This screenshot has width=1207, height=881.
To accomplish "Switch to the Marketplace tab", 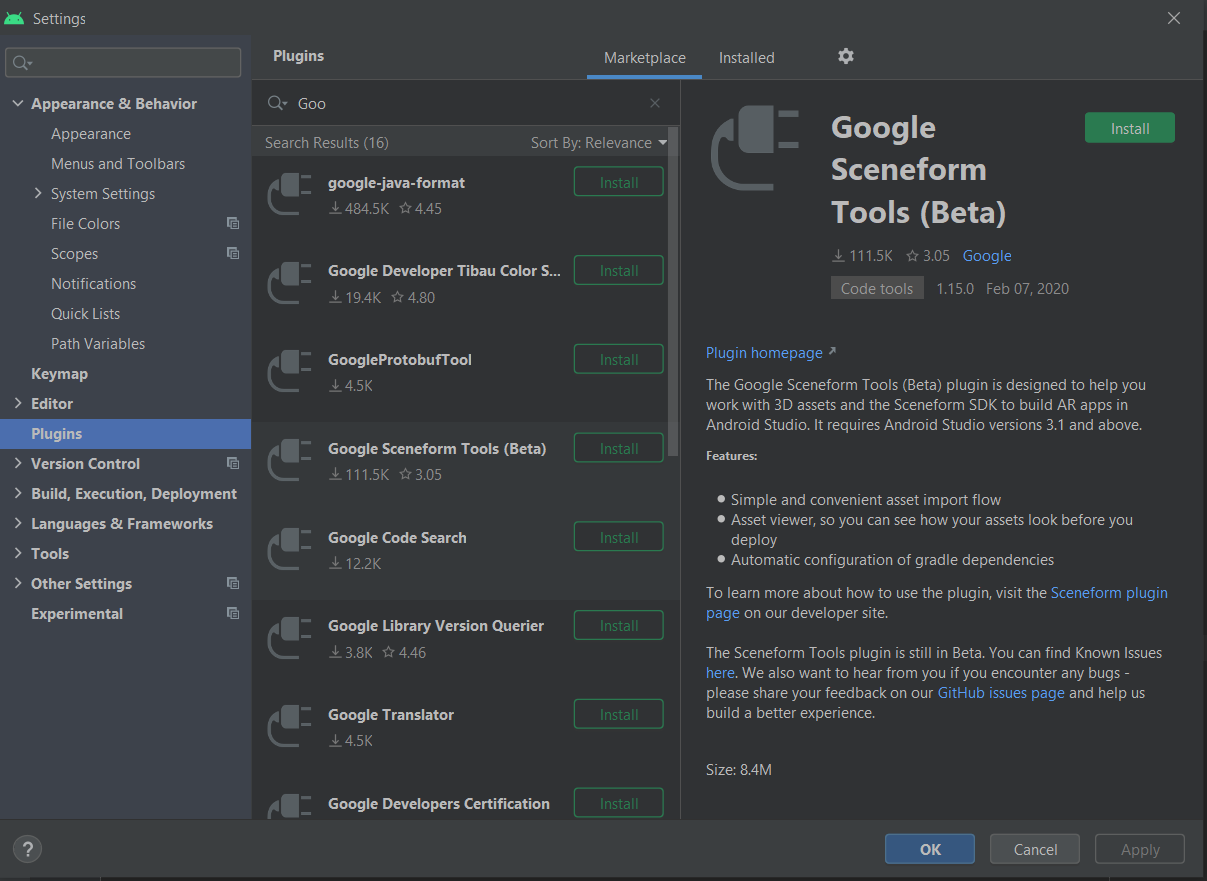I will click(x=645, y=58).
